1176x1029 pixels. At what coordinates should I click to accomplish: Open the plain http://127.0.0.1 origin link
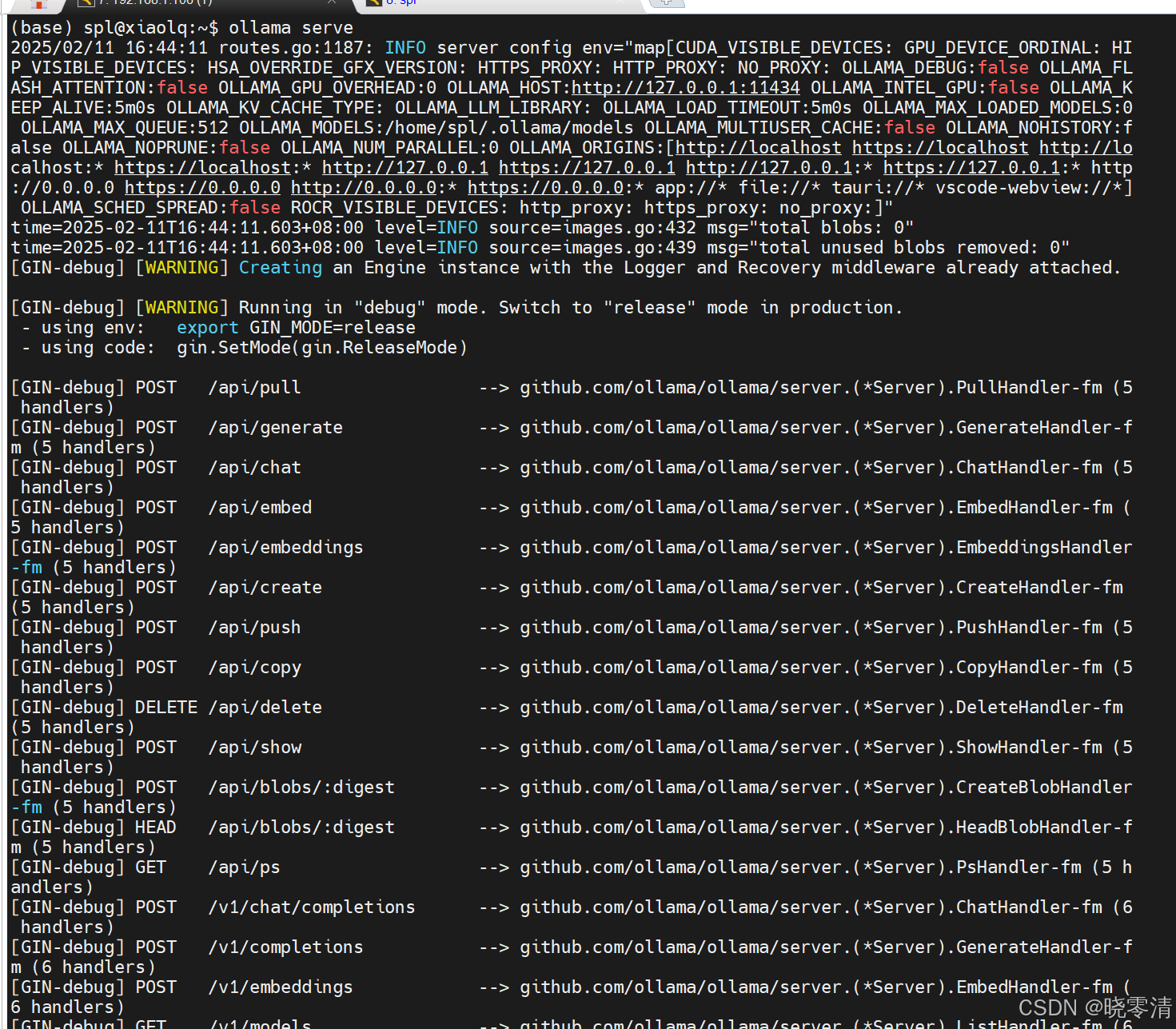tap(405, 168)
